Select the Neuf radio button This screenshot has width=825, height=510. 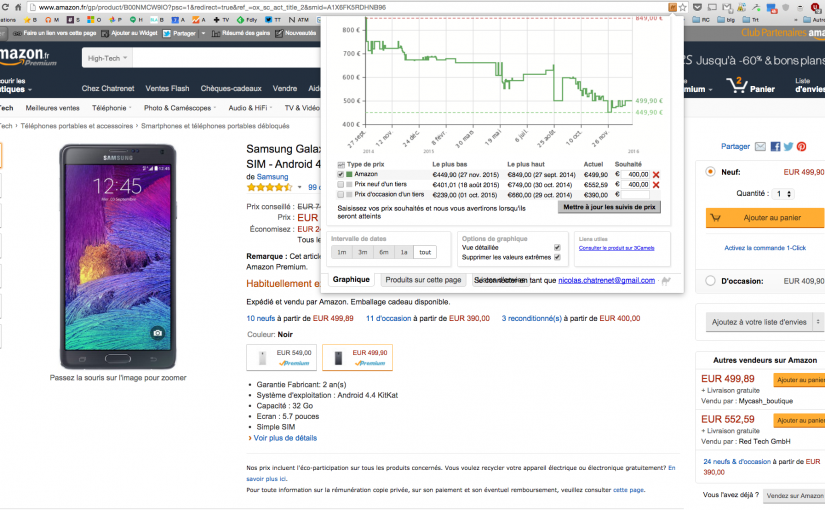710,172
